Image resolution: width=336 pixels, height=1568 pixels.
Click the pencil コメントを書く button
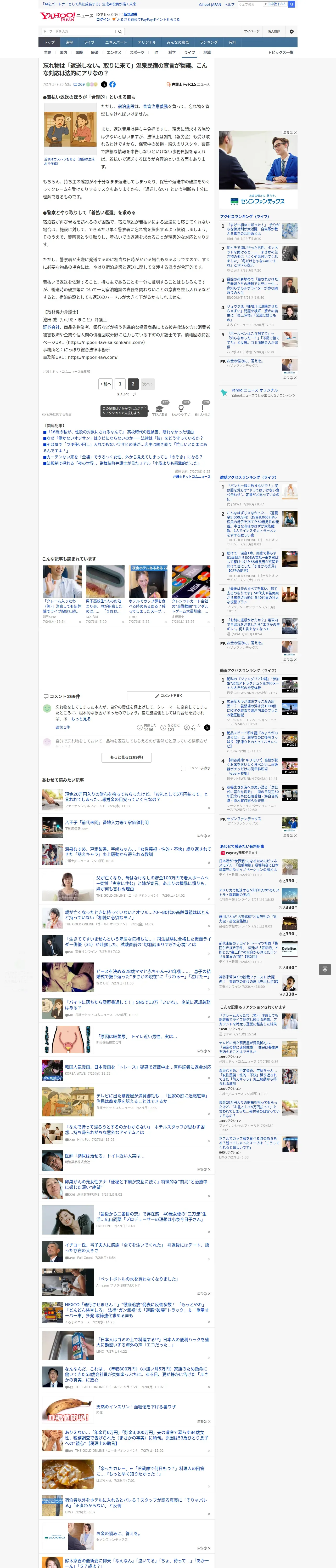point(168,696)
